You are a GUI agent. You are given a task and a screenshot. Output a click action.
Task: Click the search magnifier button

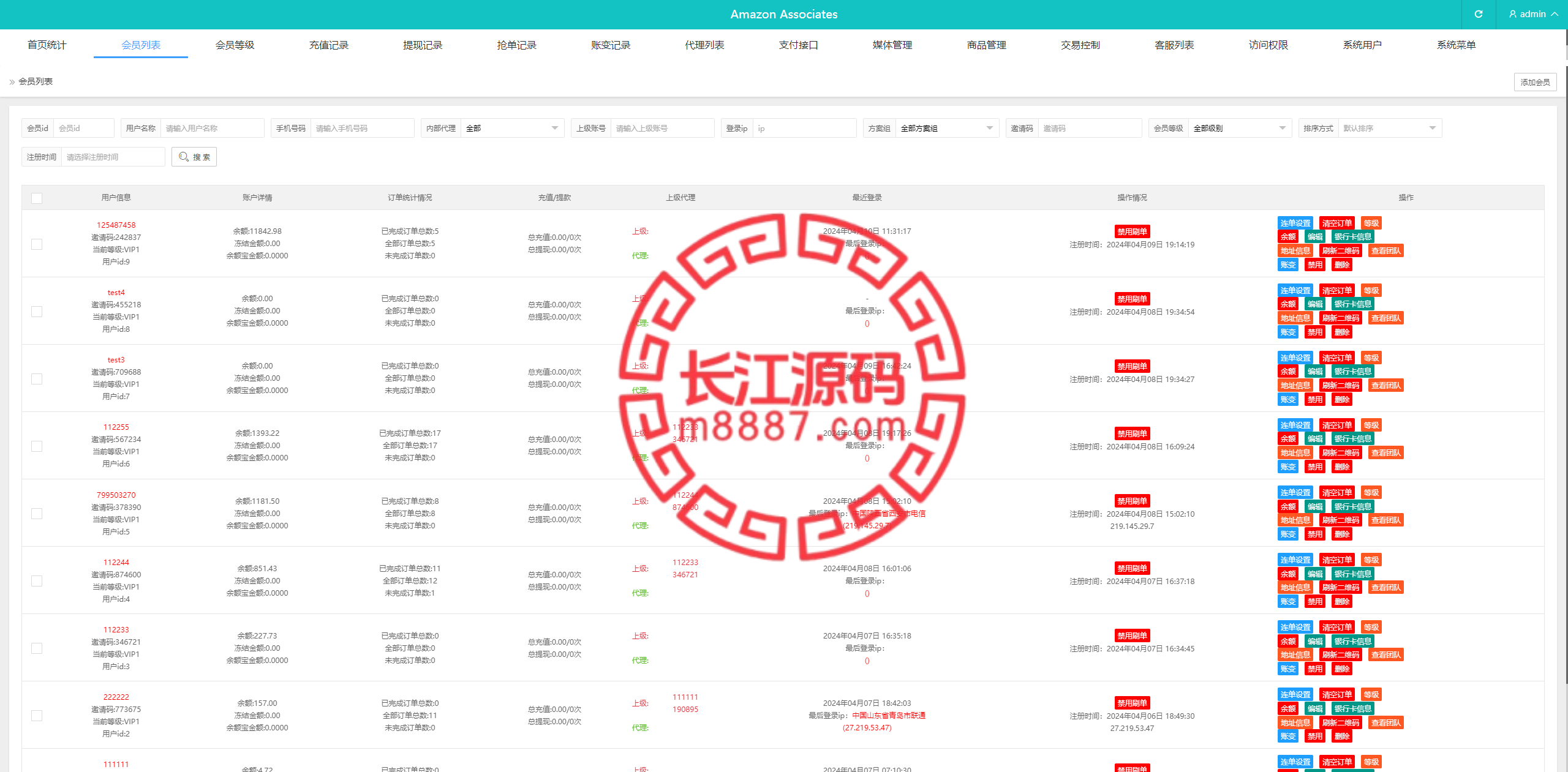[x=194, y=157]
